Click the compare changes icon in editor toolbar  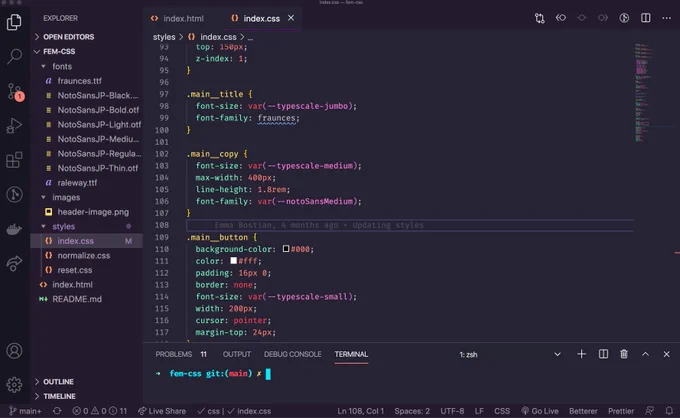[539, 18]
